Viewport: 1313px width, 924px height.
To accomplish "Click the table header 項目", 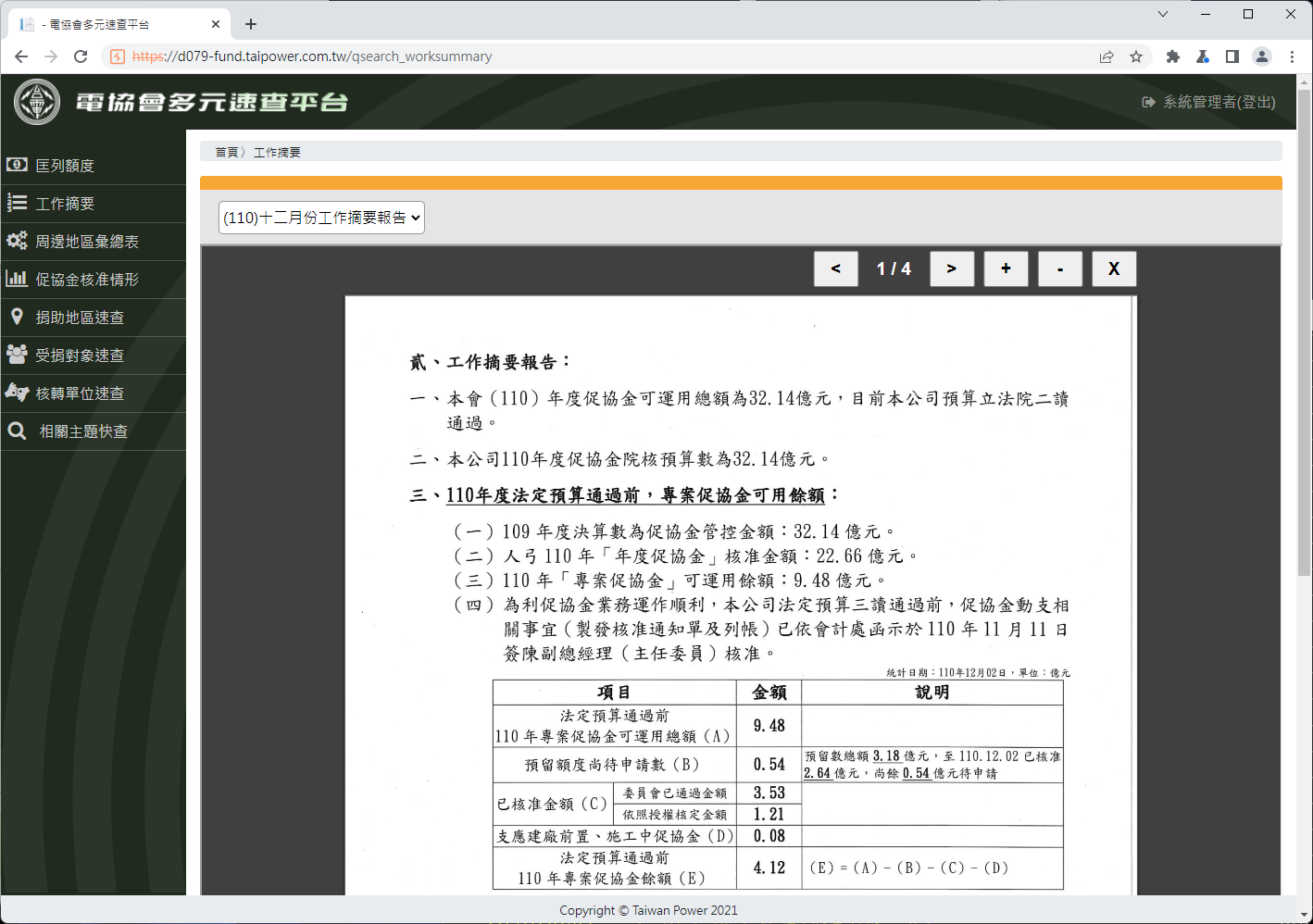I will (x=614, y=693).
